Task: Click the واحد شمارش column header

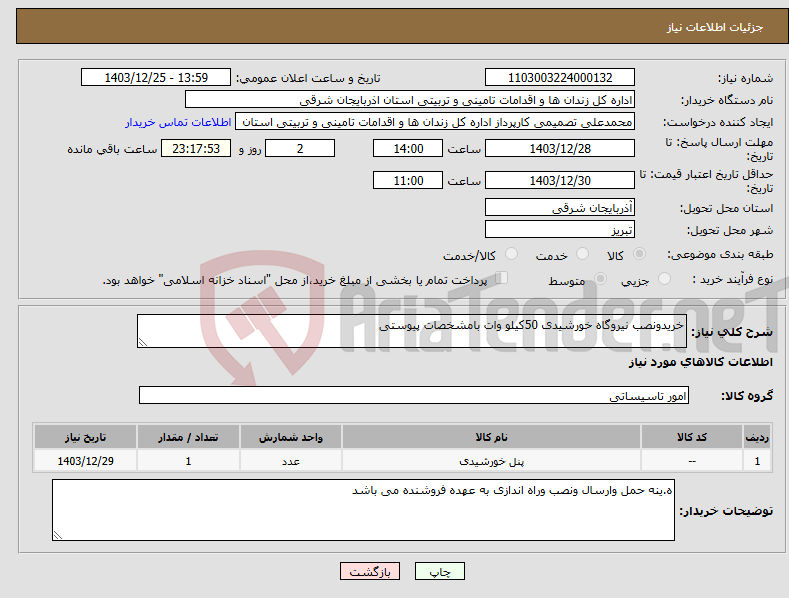Action: click(x=291, y=437)
